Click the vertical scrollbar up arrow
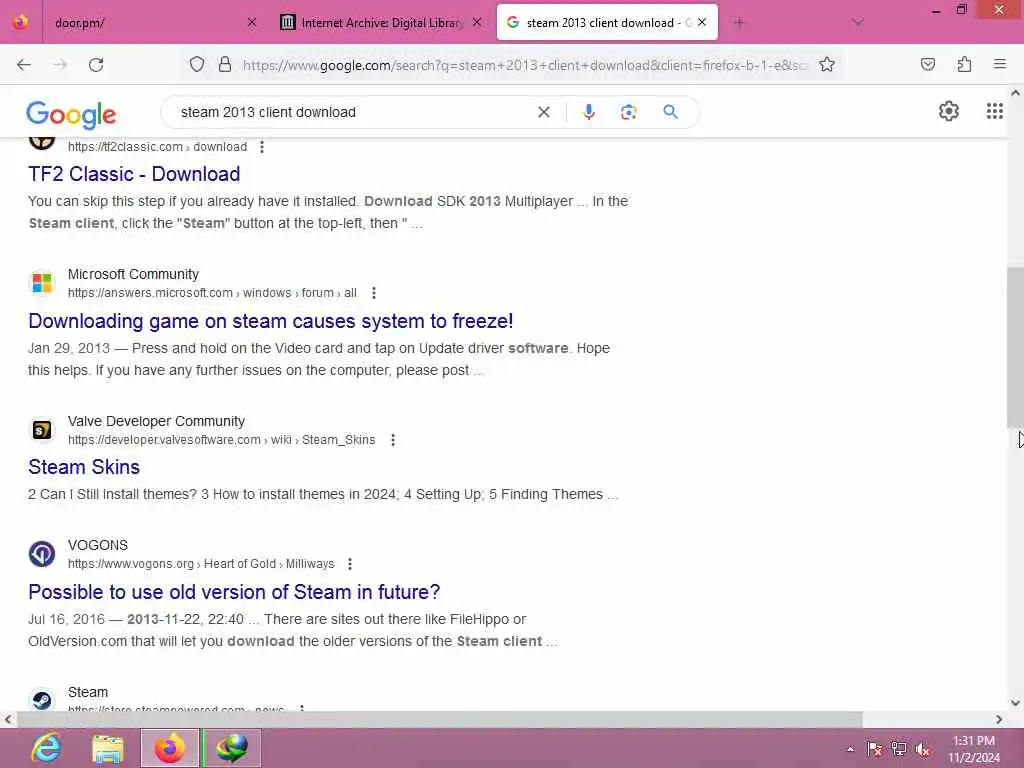The width and height of the screenshot is (1024, 768). 1015,93
